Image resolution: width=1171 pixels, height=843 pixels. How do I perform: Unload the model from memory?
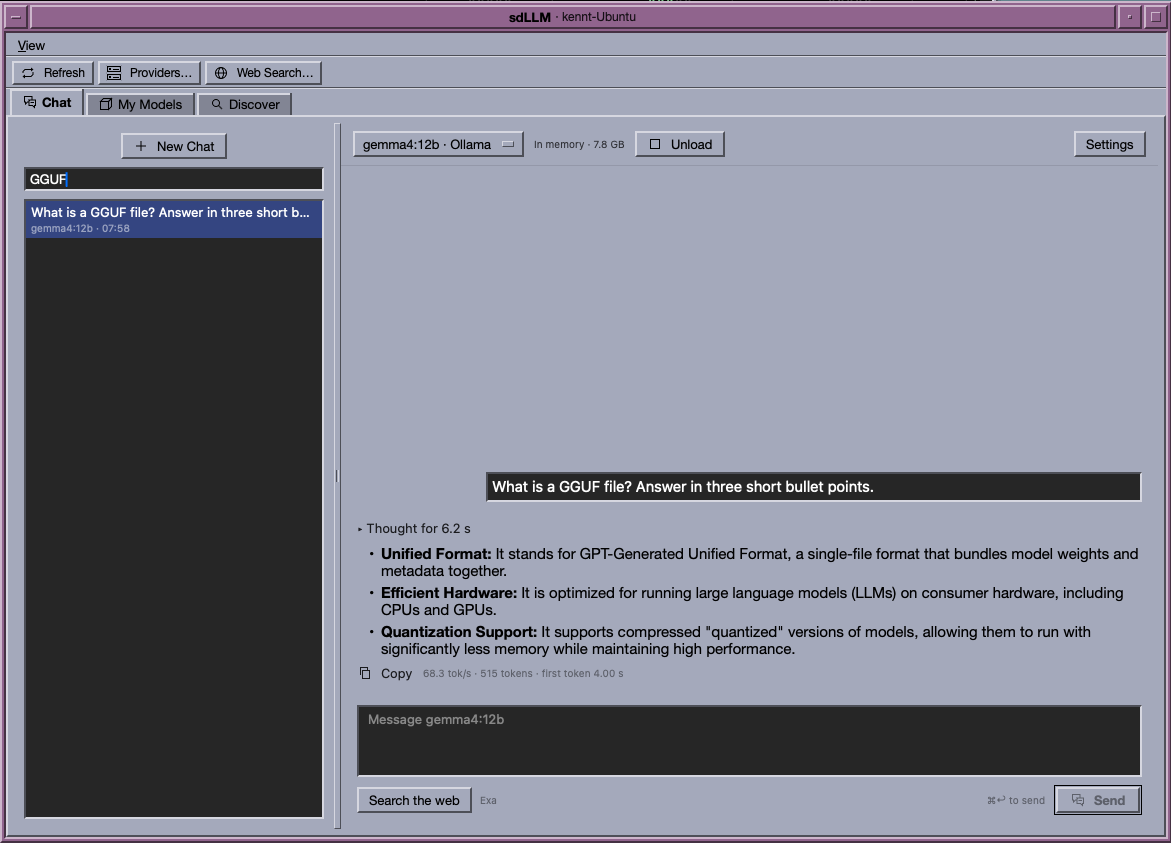[x=680, y=144]
